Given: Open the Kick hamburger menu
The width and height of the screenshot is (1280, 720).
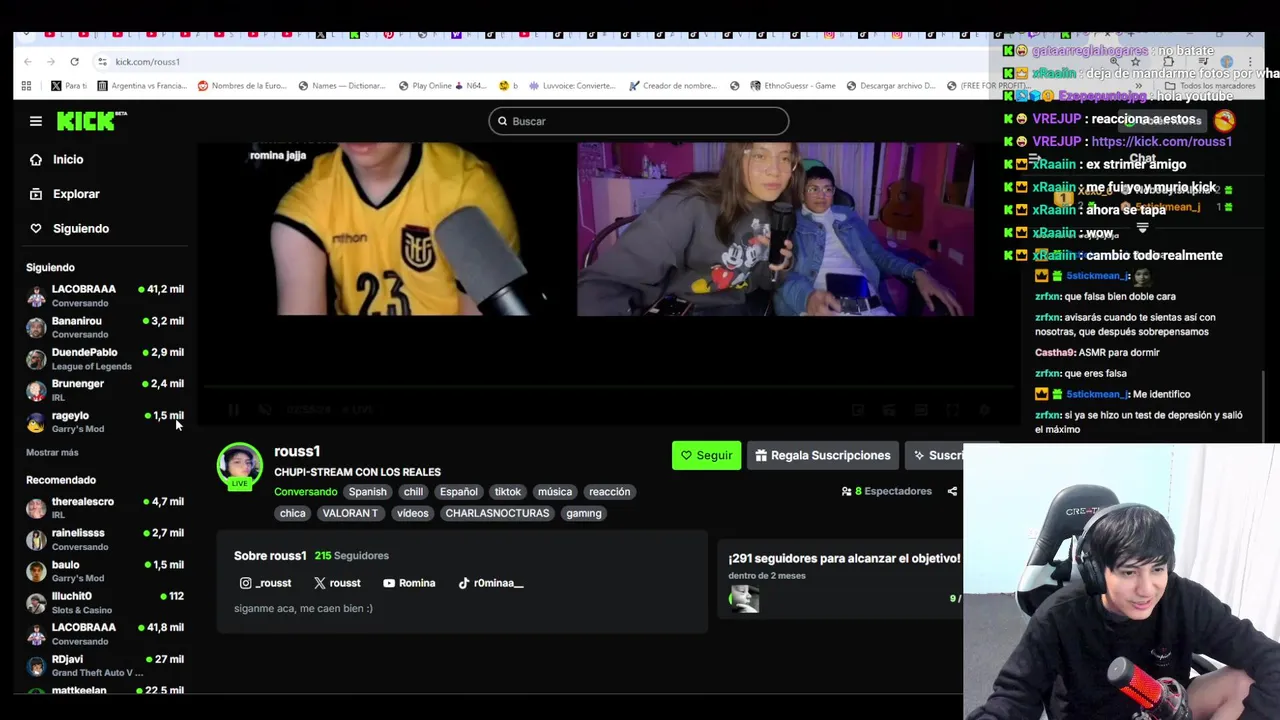Looking at the screenshot, I should [36, 121].
